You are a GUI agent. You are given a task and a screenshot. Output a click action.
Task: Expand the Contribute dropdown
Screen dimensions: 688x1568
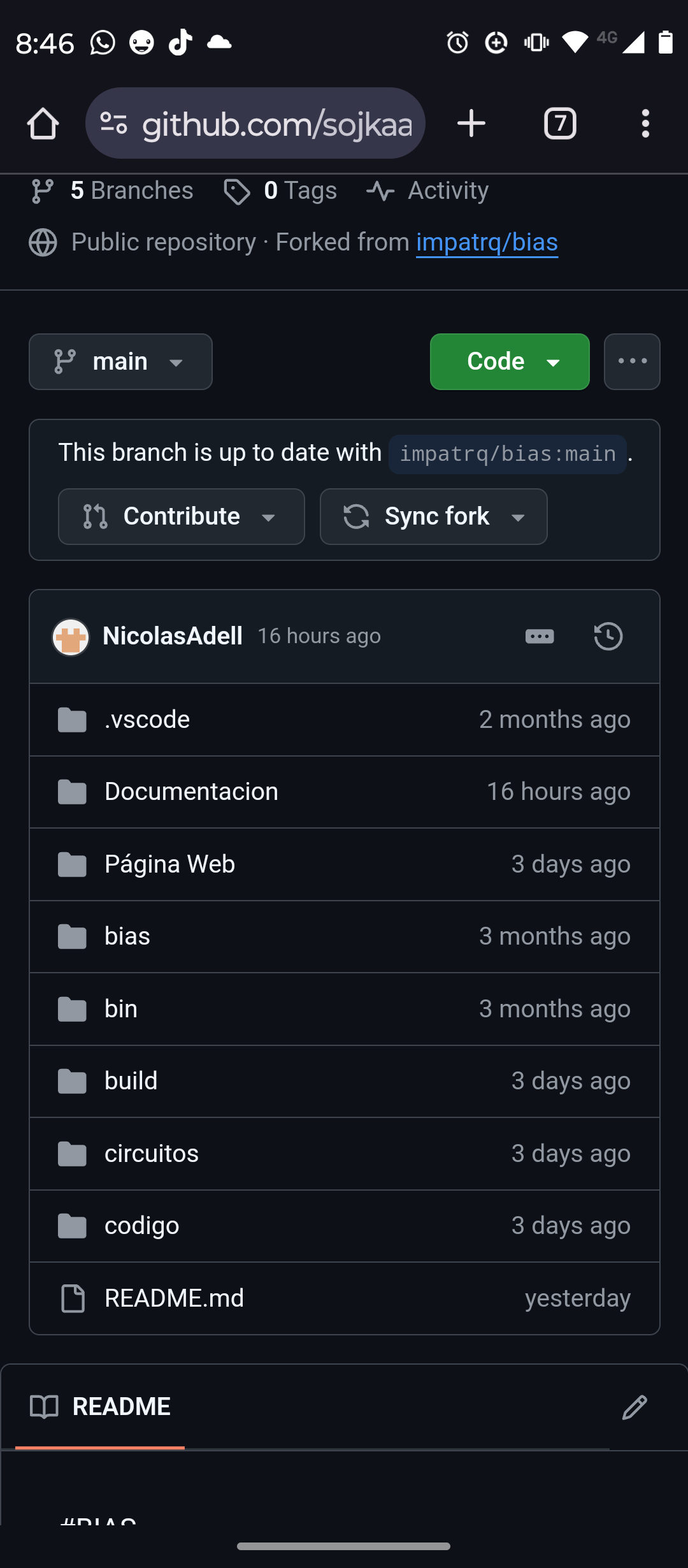[181, 516]
